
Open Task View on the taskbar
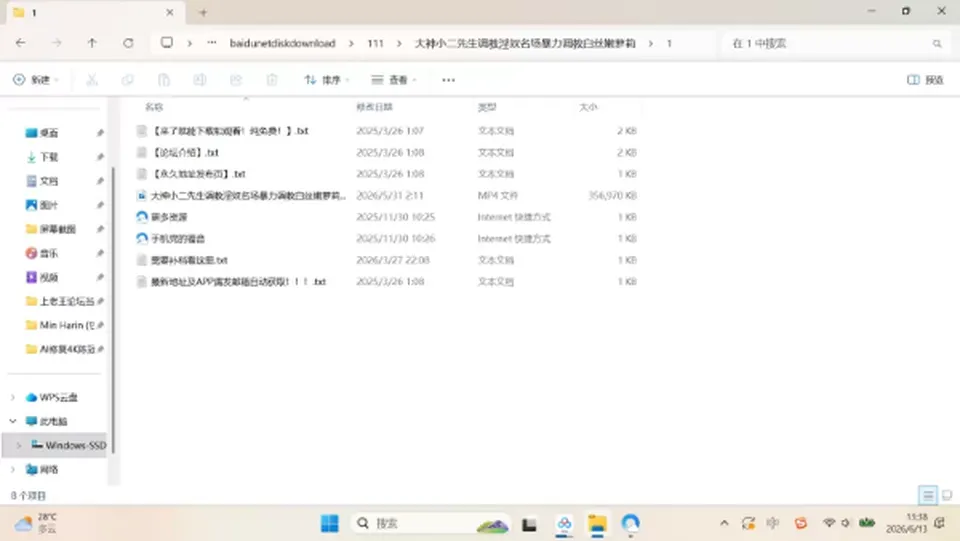[x=529, y=524]
